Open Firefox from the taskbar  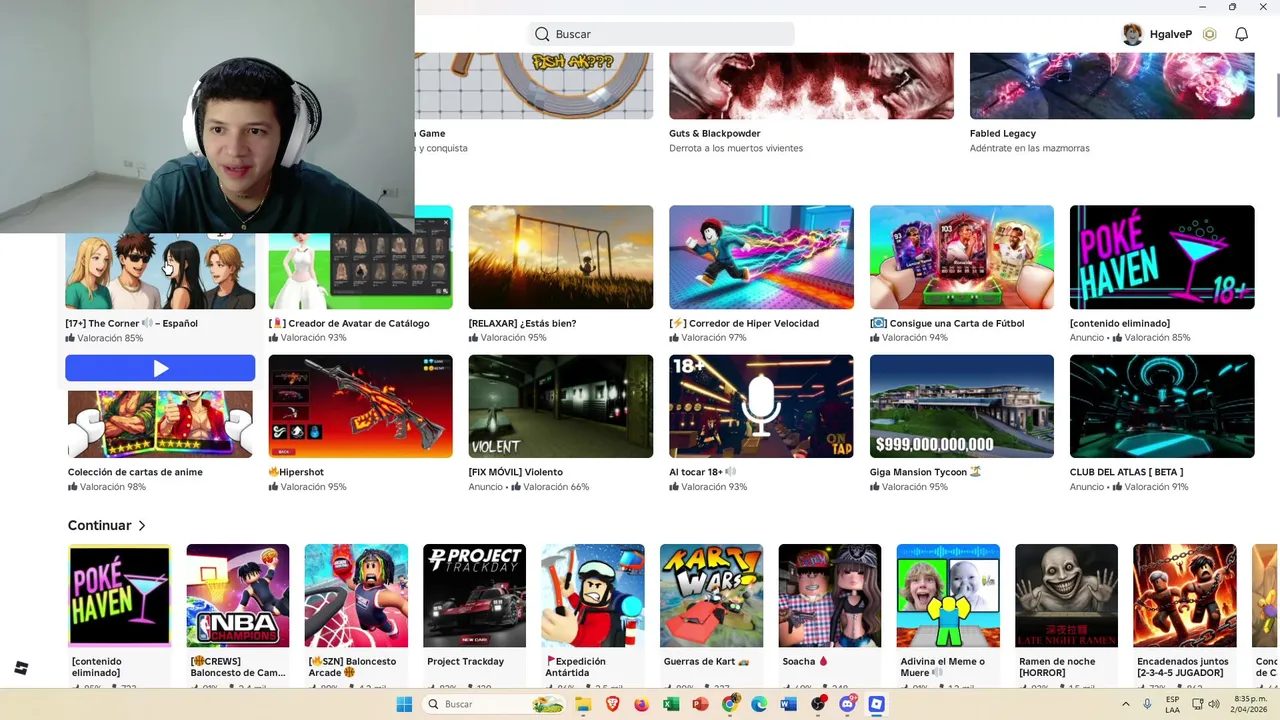[x=642, y=704]
